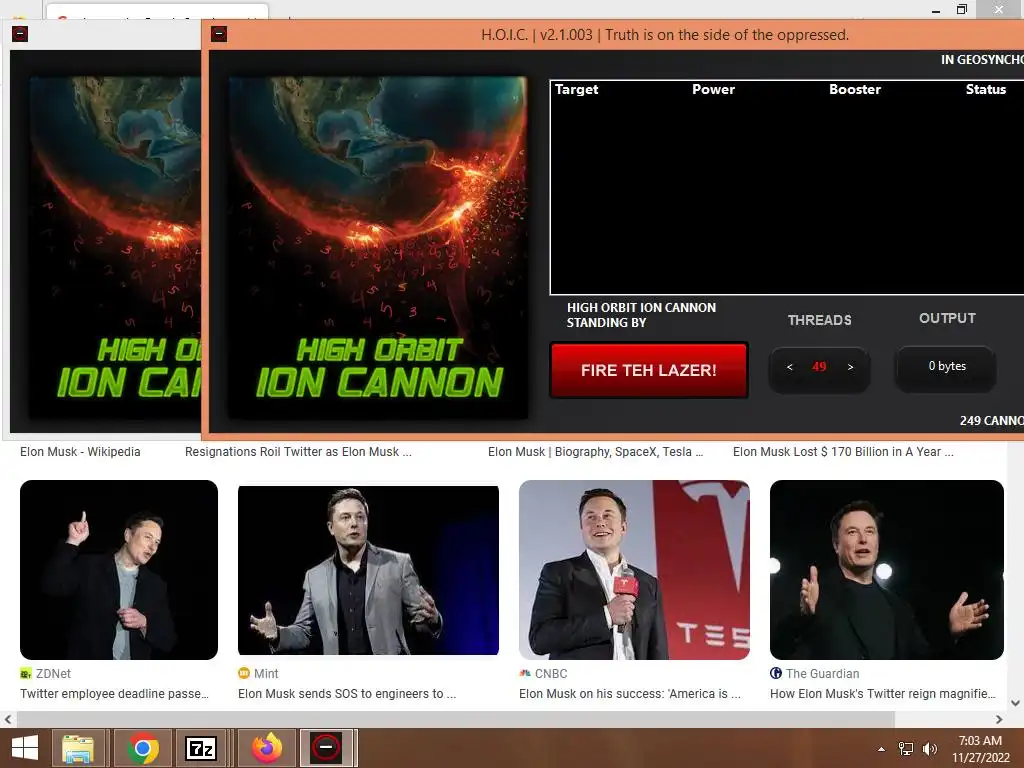Show hidden system tray icons
The height and width of the screenshot is (768, 1024).
click(882, 749)
